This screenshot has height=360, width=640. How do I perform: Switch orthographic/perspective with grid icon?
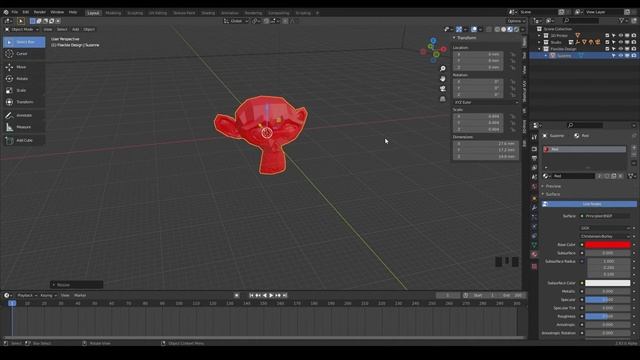tap(442, 99)
